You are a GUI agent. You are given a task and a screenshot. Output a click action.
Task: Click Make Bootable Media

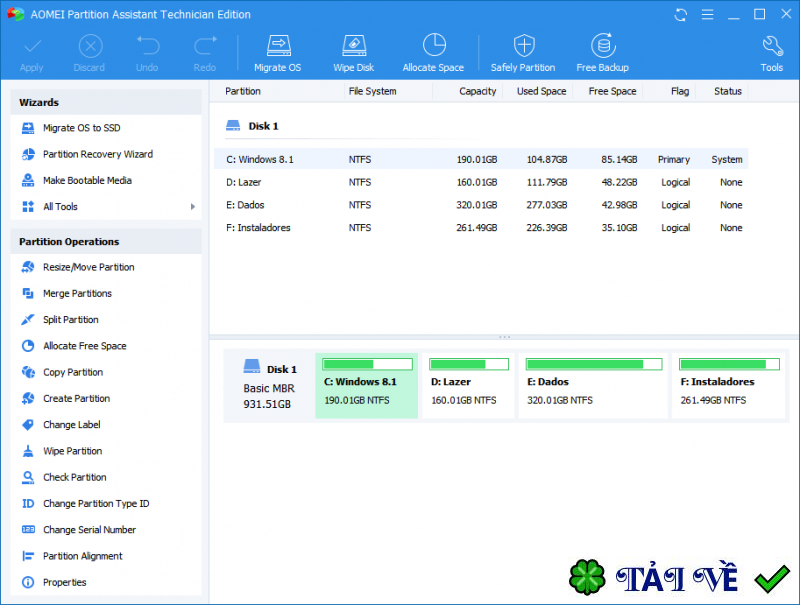point(87,180)
